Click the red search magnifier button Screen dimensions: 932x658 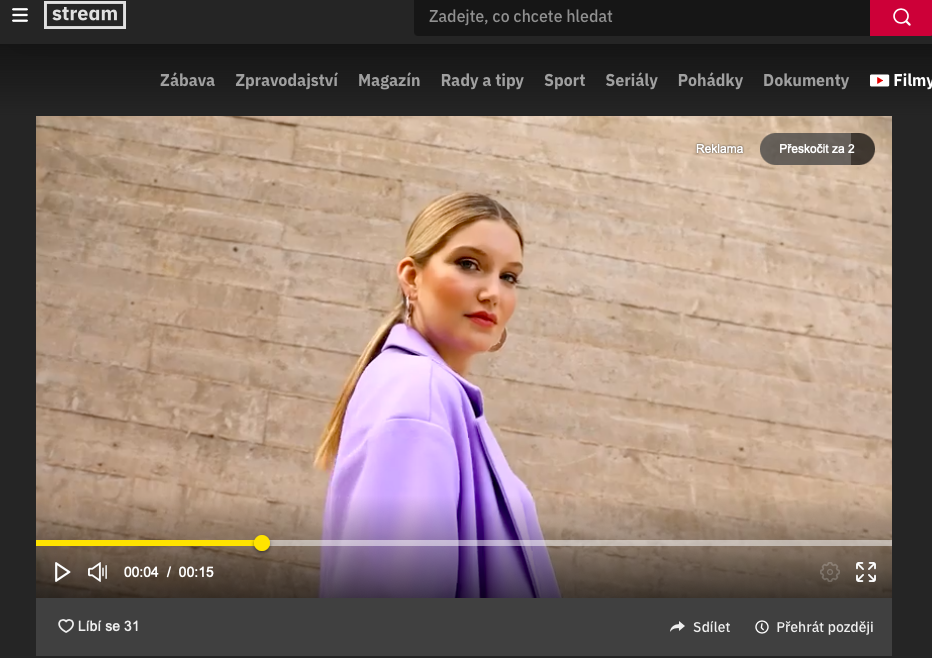(901, 17)
